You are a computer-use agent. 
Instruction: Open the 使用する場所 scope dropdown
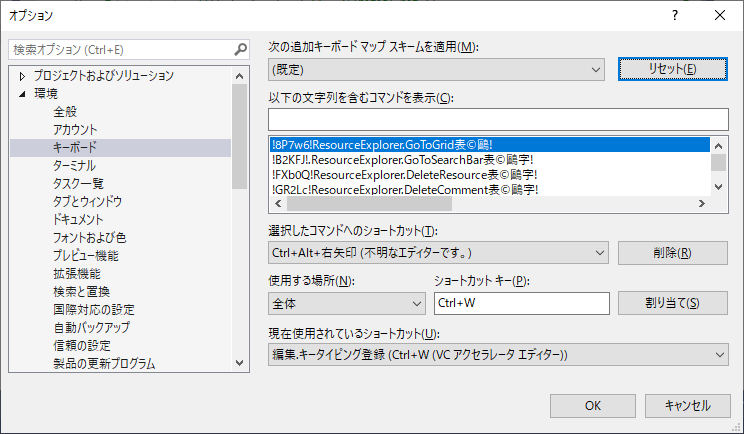pyautogui.click(x=347, y=303)
